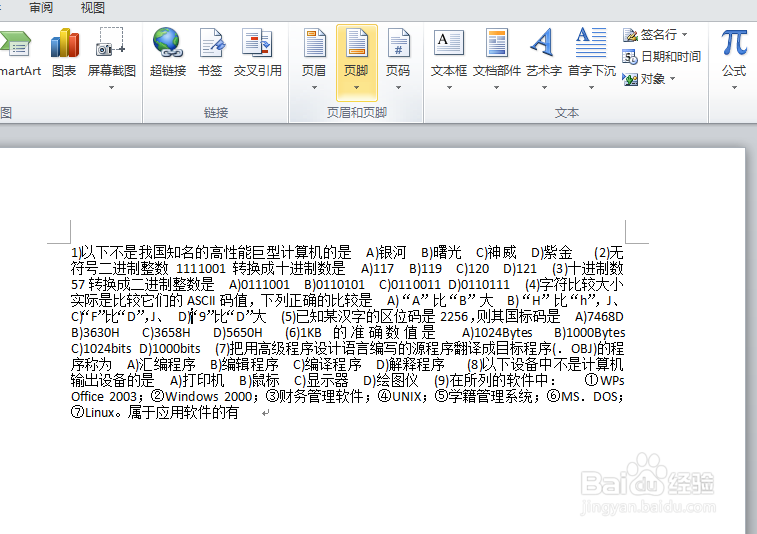Screen dimensions: 757x534
Task: Click on 1111001 in the document text
Action: tap(201, 268)
